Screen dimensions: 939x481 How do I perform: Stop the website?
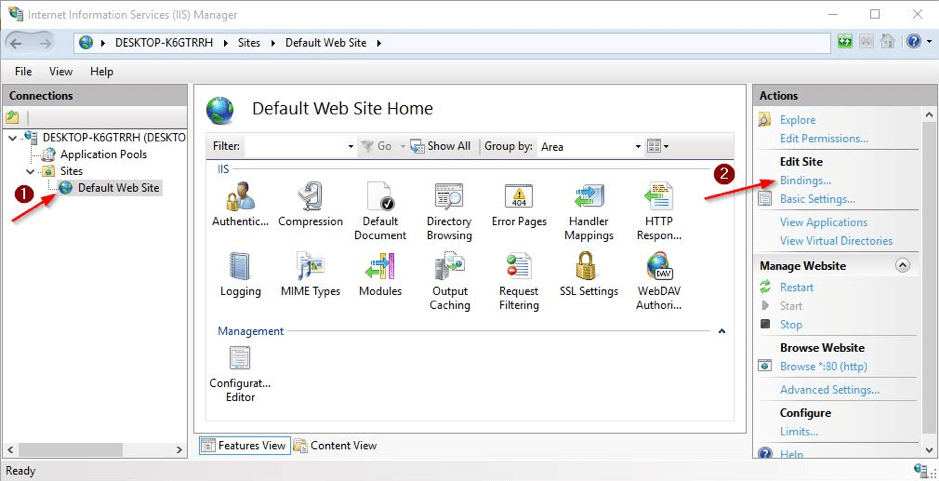click(x=790, y=325)
